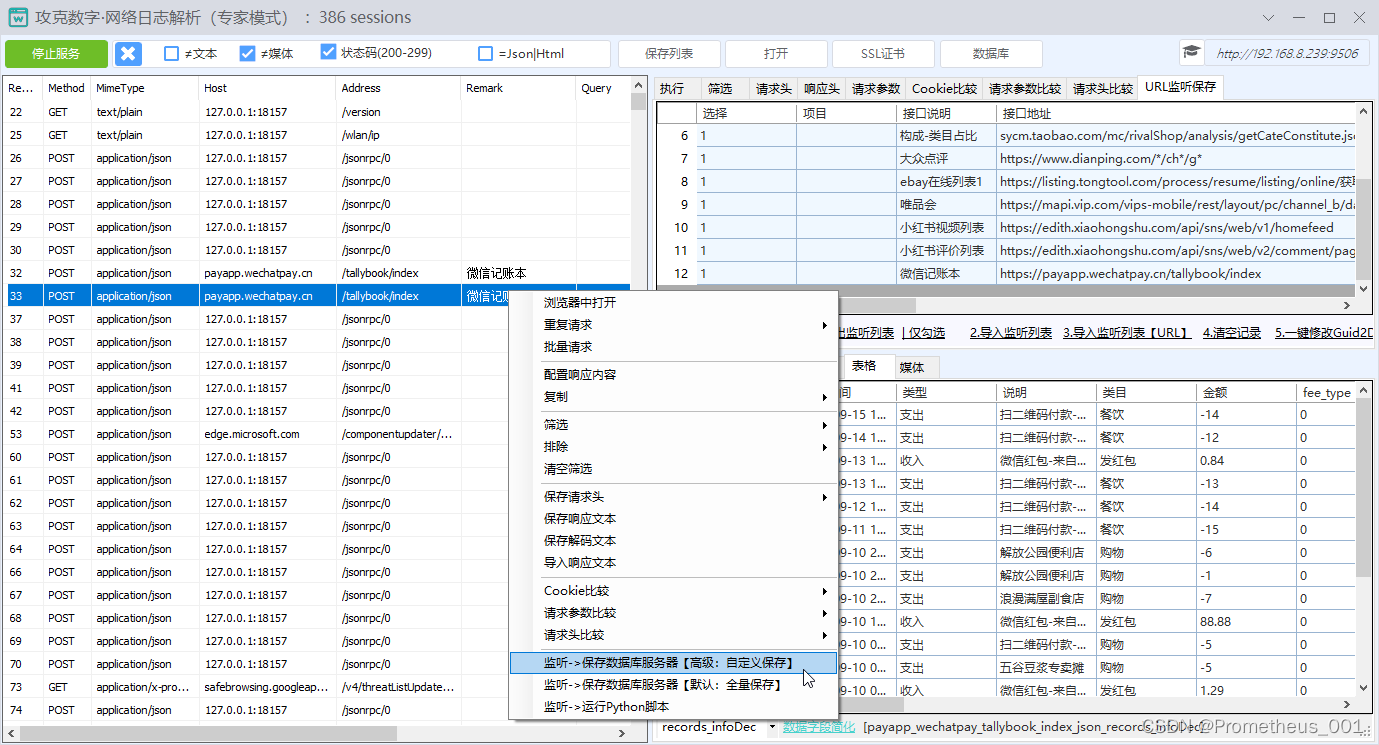Click the 仅勾选 link
Image resolution: width=1379 pixels, height=745 pixels.
coord(926,333)
